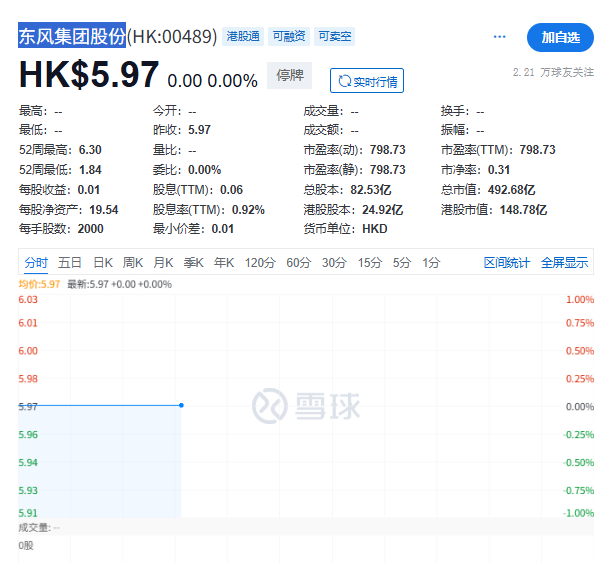The width and height of the screenshot is (602, 563).
Task: Switch to the 年K chart tab
Action: 224,263
